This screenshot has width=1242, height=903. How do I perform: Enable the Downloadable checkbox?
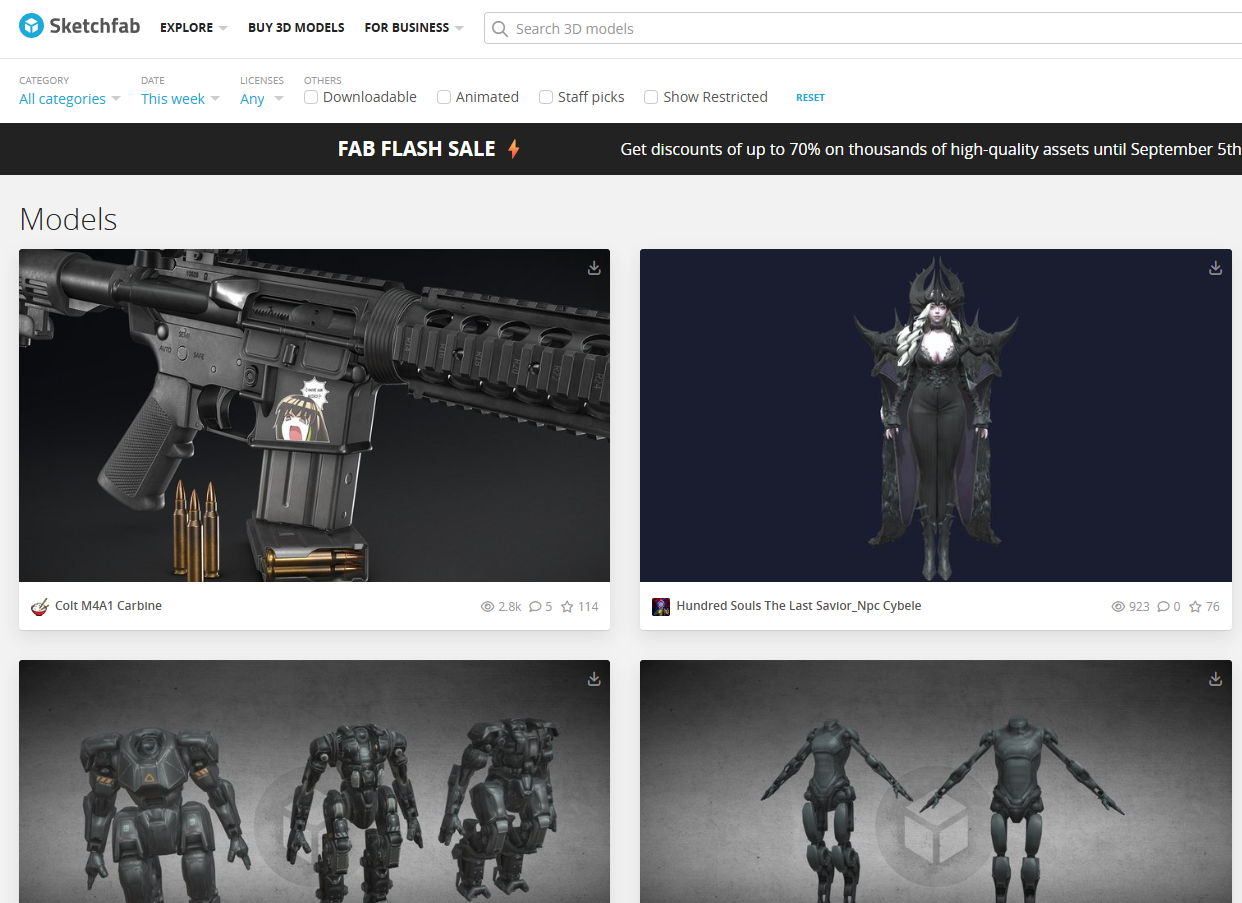tap(311, 97)
